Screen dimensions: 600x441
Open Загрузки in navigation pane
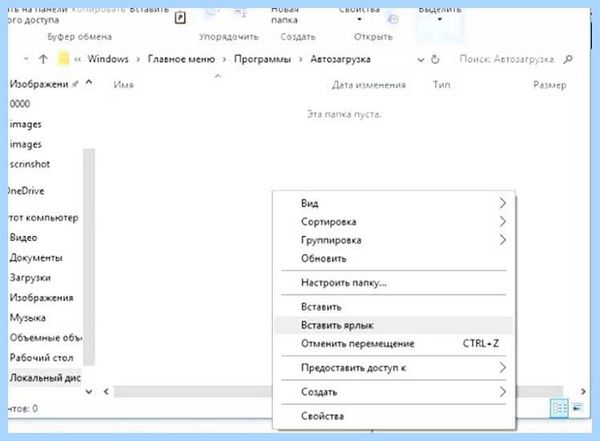[x=30, y=278]
